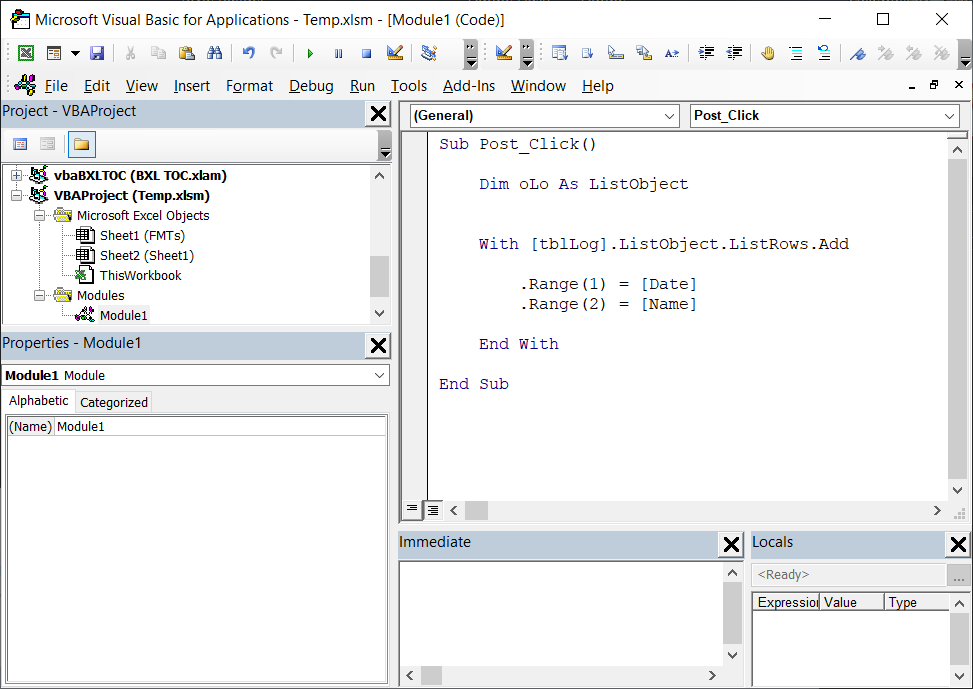Switch to Procedure View button
The width and height of the screenshot is (973, 689).
tap(412, 510)
